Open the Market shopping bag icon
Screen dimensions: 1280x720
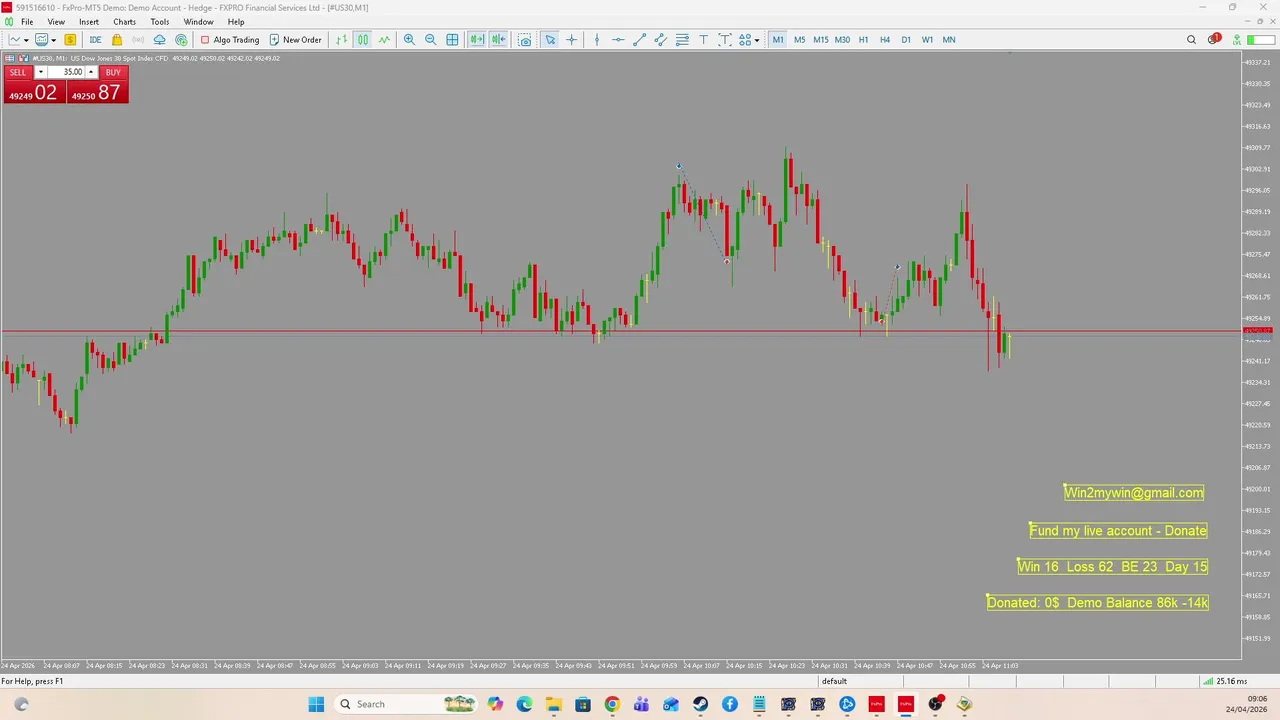pyautogui.click(x=117, y=40)
